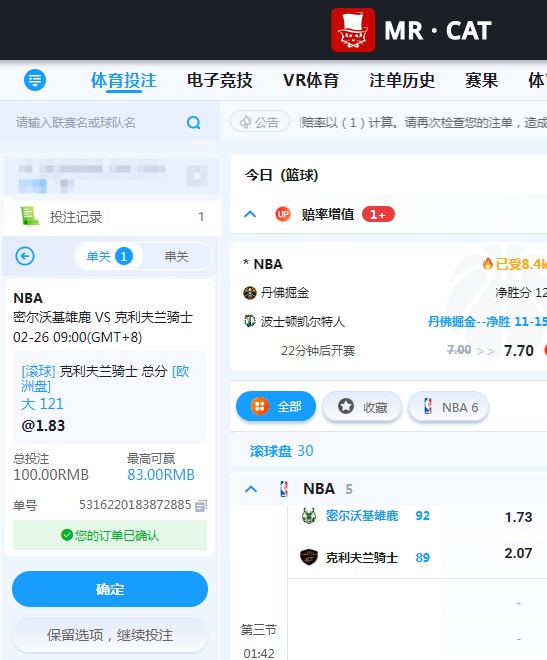Click the 02-26 09:00(GMT+8) match time
Viewport: 547px width, 660px height.
coord(77,337)
